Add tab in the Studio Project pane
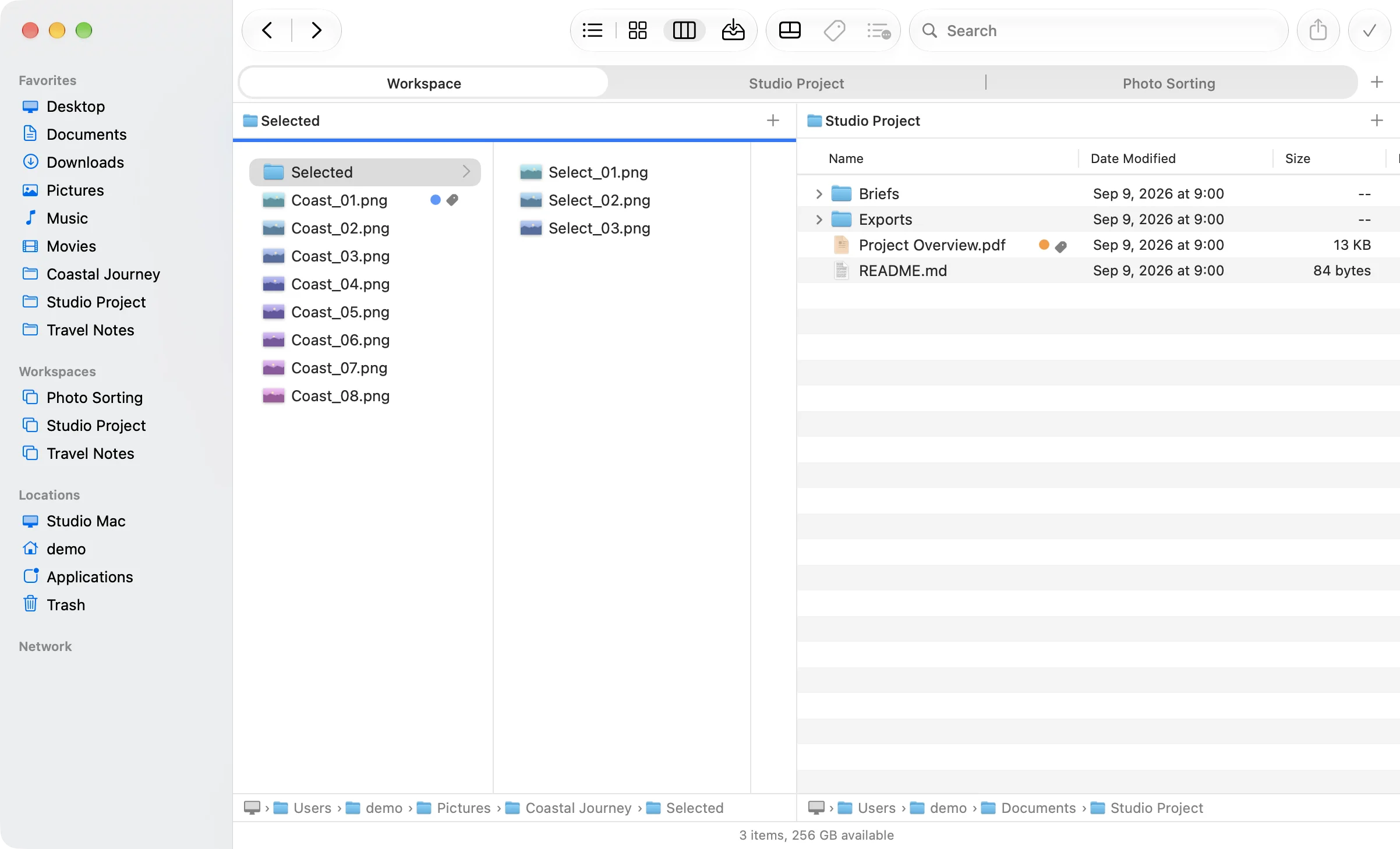Image resolution: width=1400 pixels, height=849 pixels. (1377, 121)
